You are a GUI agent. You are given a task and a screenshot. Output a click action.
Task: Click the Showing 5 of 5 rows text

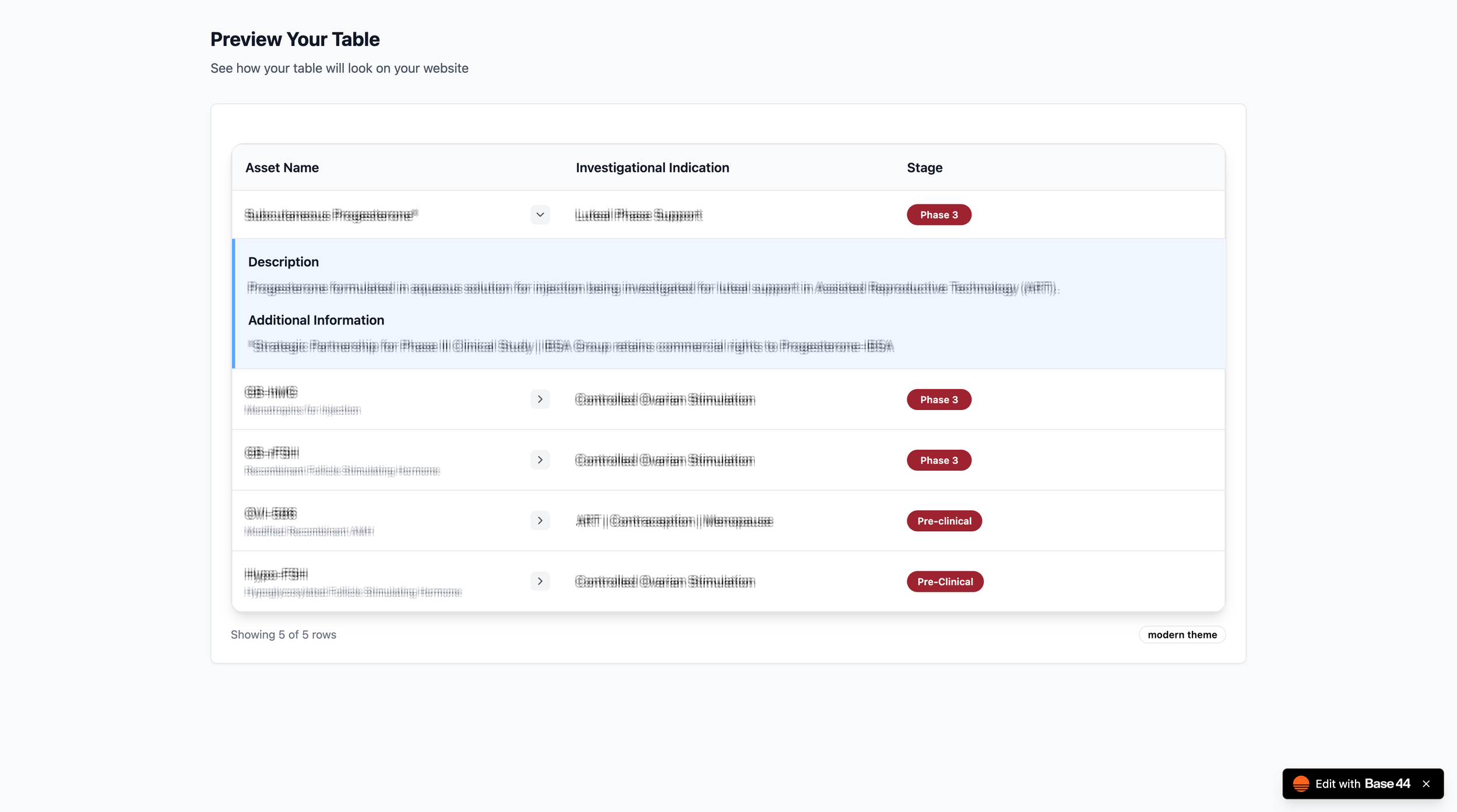point(284,634)
